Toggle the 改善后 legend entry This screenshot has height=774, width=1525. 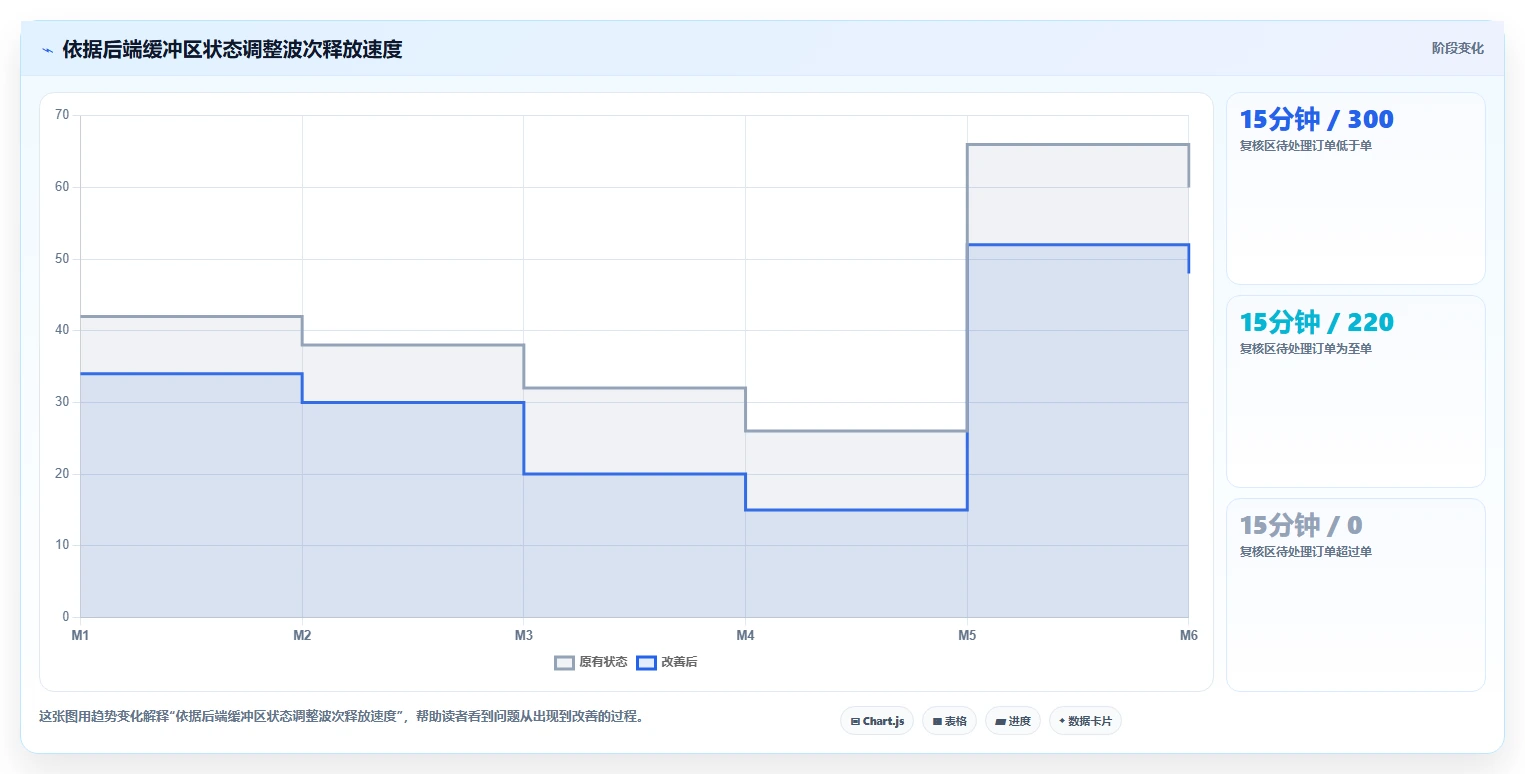click(x=667, y=662)
